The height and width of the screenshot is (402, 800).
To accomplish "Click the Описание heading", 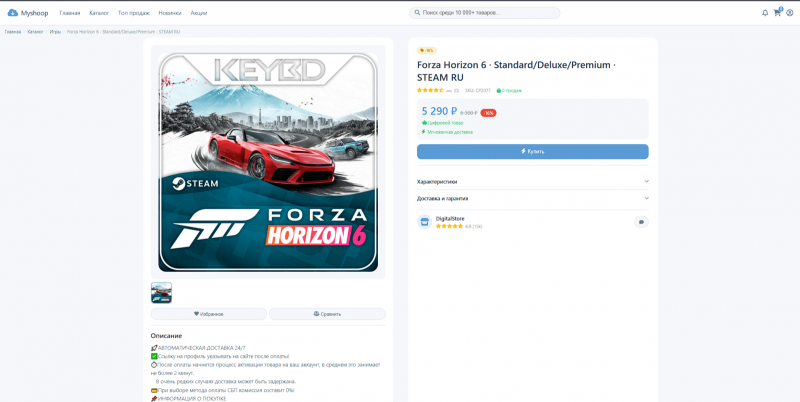I will pos(166,336).
